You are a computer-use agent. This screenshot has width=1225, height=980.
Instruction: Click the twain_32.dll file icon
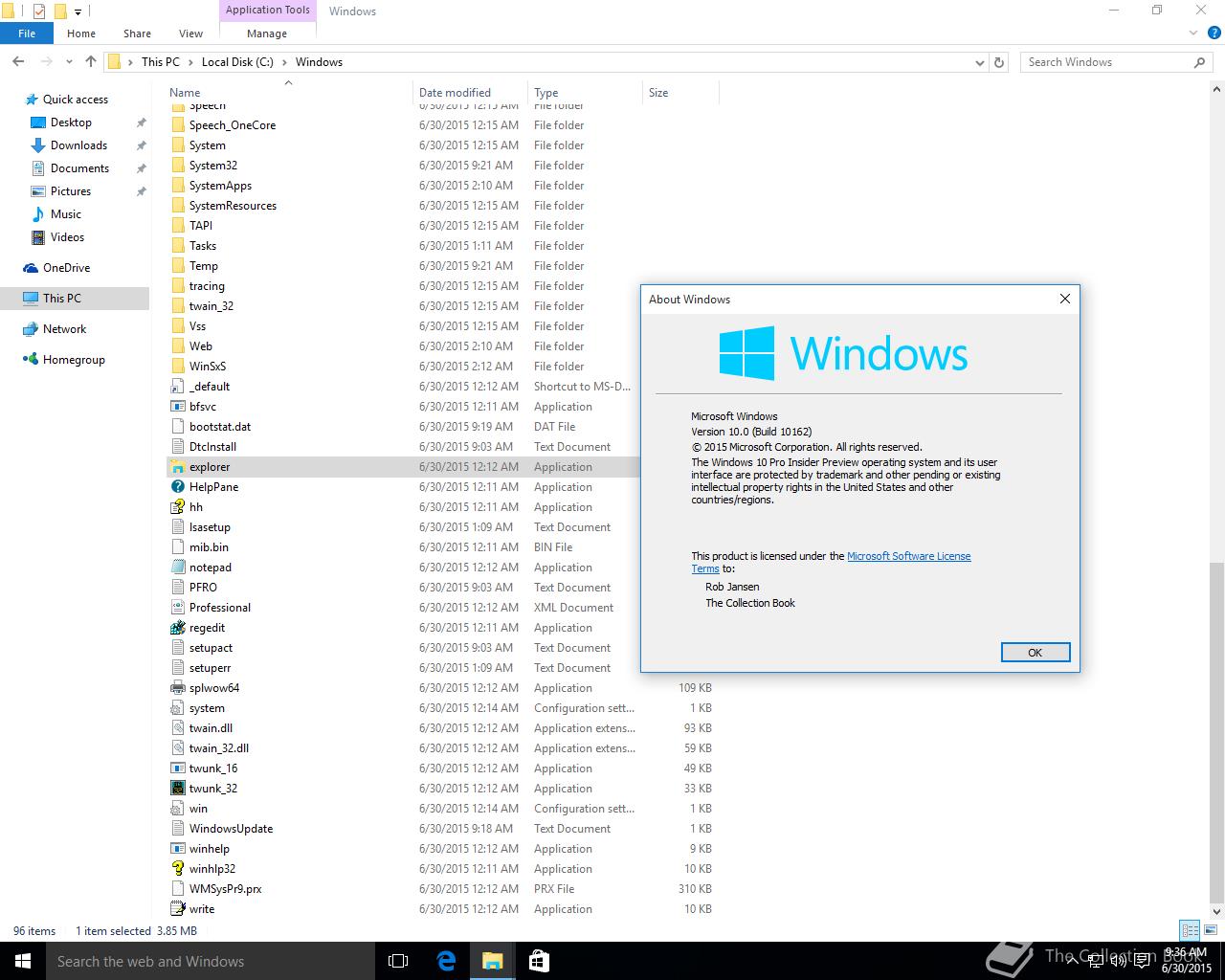(x=177, y=748)
